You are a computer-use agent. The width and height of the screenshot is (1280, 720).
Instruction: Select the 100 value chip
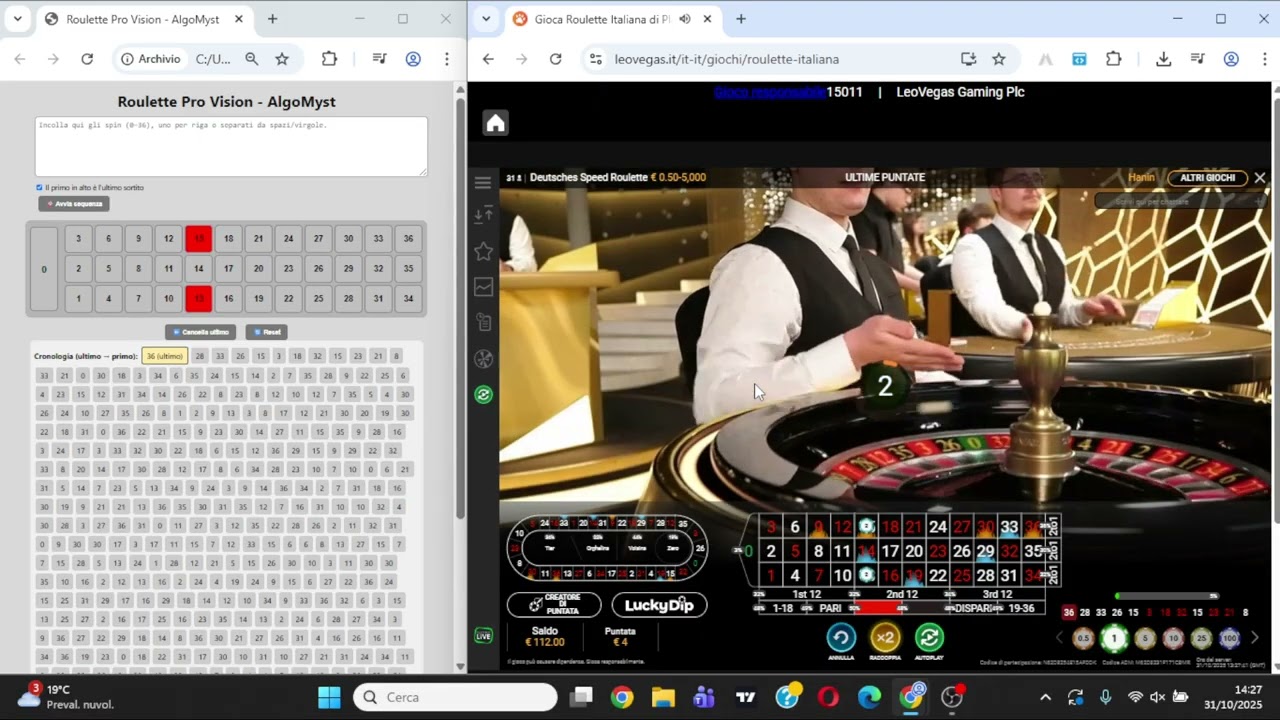(x=1229, y=638)
